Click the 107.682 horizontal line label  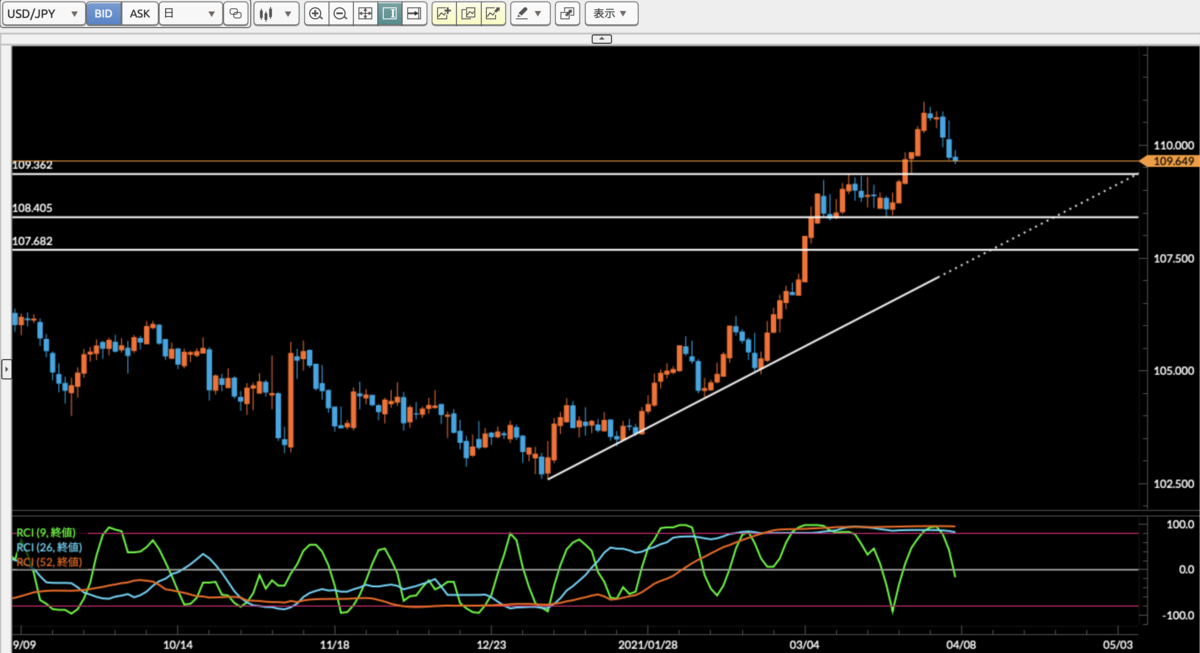[32, 241]
